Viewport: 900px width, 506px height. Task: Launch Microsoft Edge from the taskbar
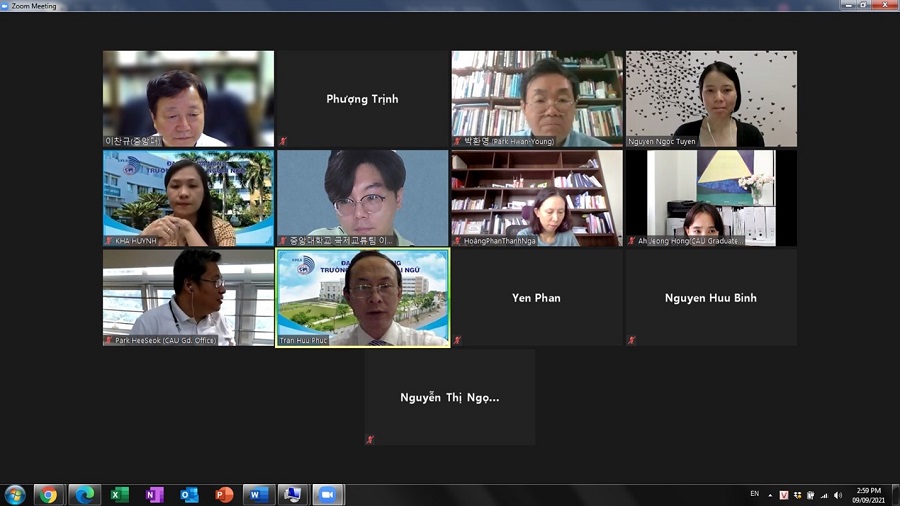coord(84,495)
